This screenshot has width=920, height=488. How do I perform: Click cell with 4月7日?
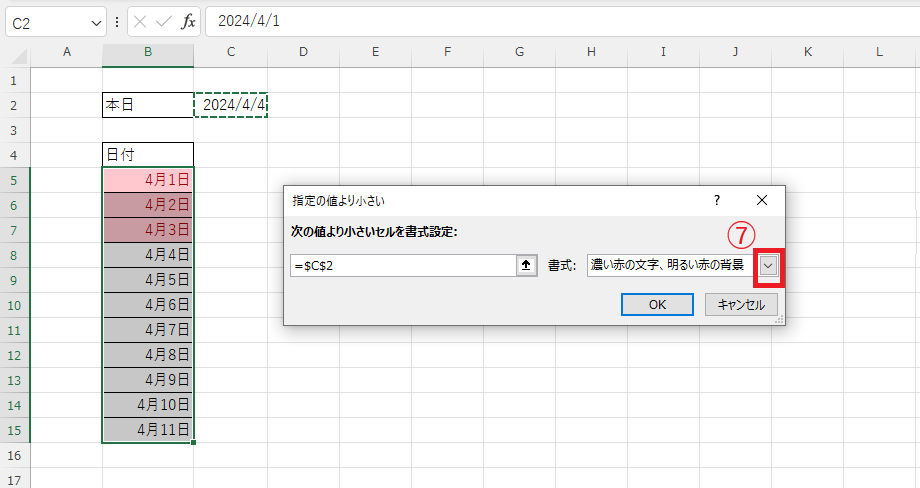(x=148, y=330)
